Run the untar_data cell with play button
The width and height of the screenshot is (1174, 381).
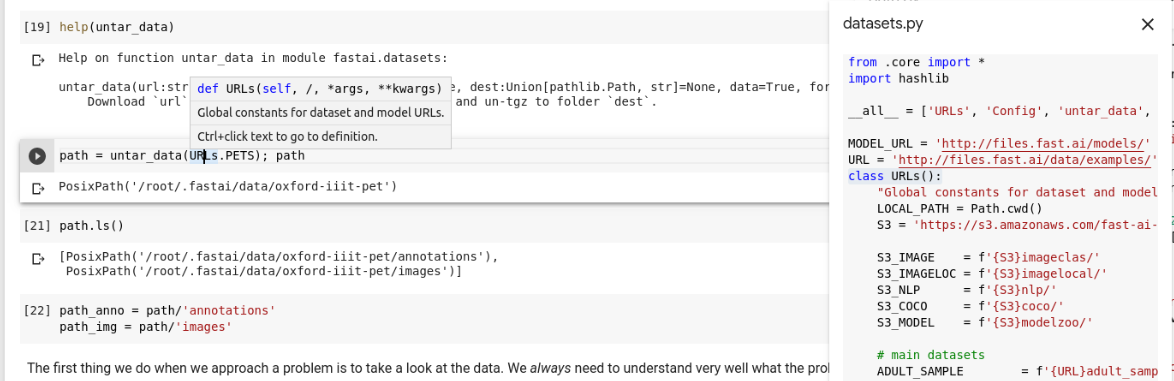pos(37,156)
